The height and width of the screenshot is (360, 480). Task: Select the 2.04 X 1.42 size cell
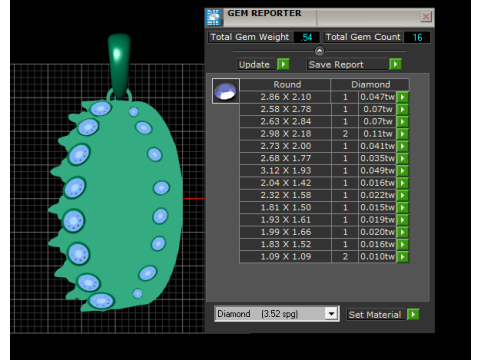pyautogui.click(x=285, y=183)
